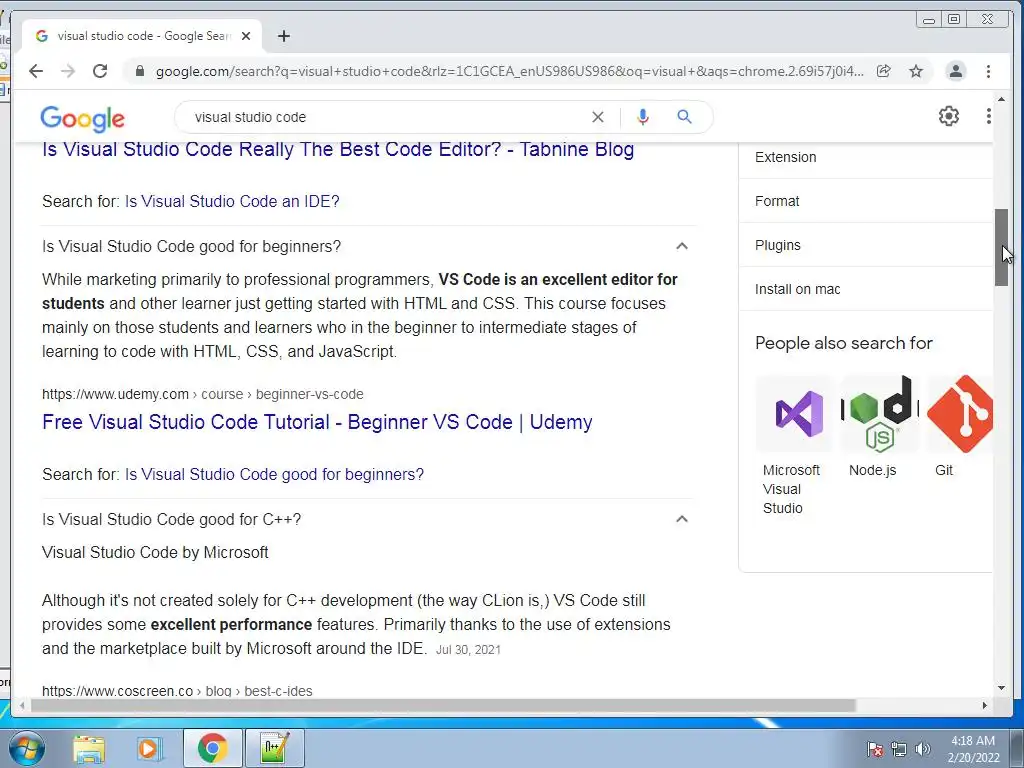Open the Notepad++ taskbar button
Screen dimensions: 1024x768
(274, 748)
